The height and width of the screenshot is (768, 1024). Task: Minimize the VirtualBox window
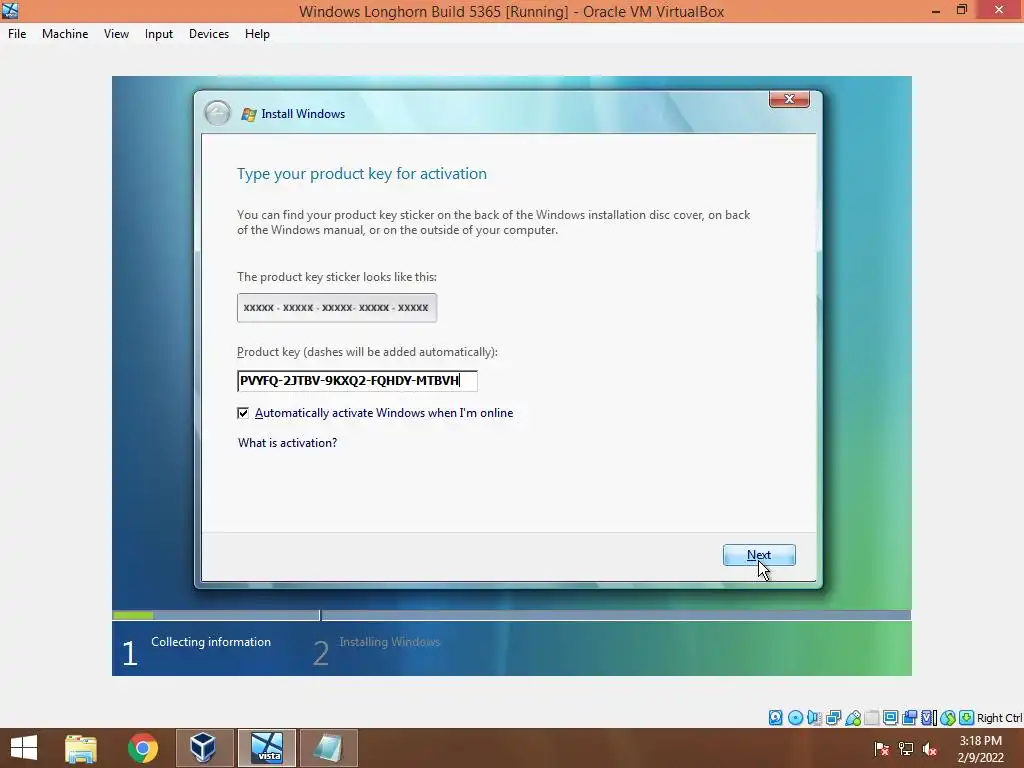tap(936, 10)
